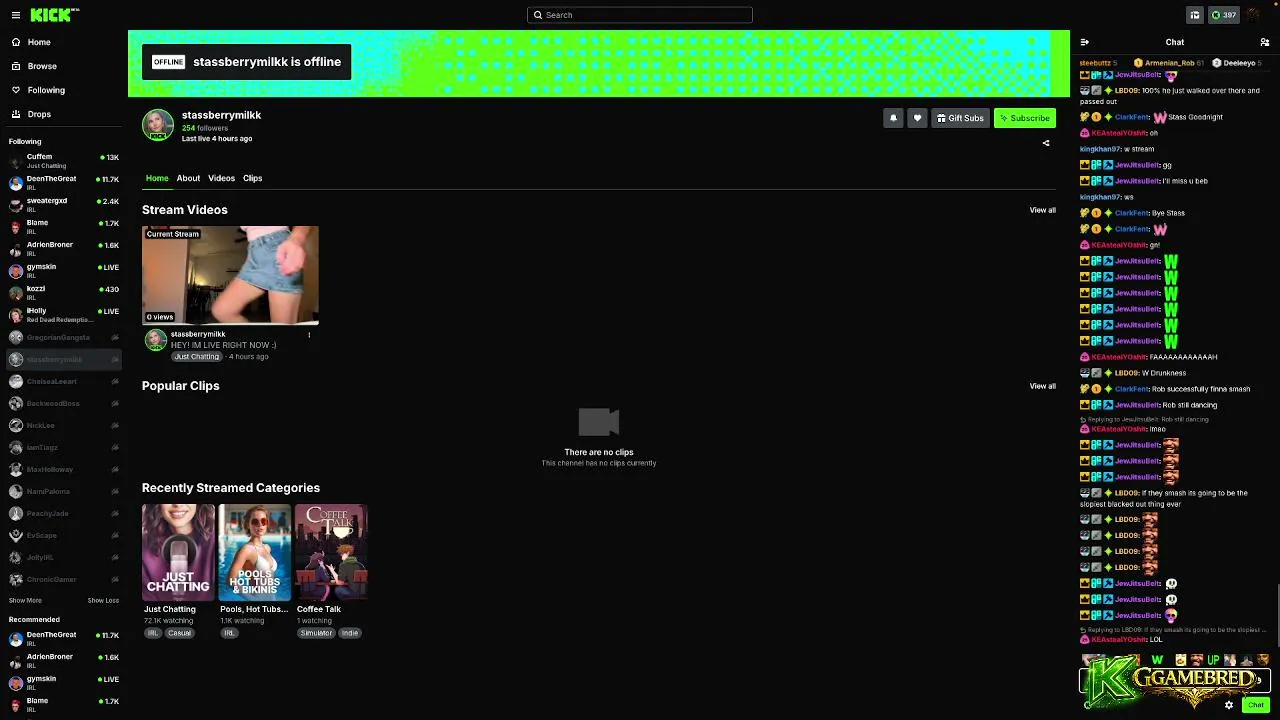
Task: Click the green Subscribe button
Action: click(x=1025, y=118)
